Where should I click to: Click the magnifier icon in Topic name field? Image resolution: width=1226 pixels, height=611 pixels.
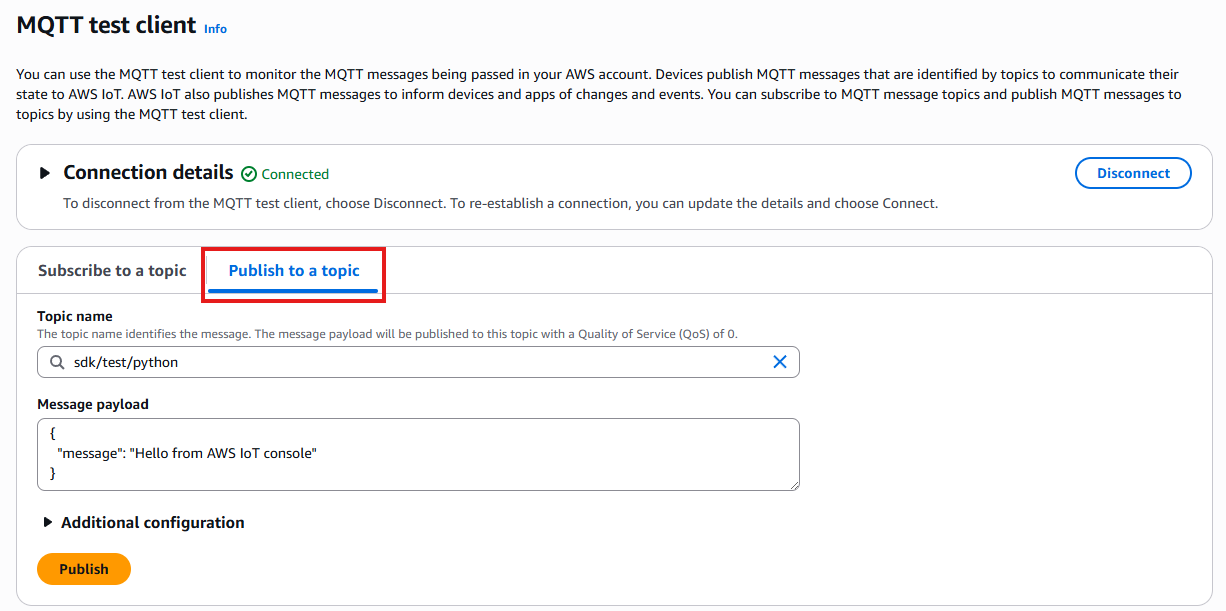tap(56, 362)
